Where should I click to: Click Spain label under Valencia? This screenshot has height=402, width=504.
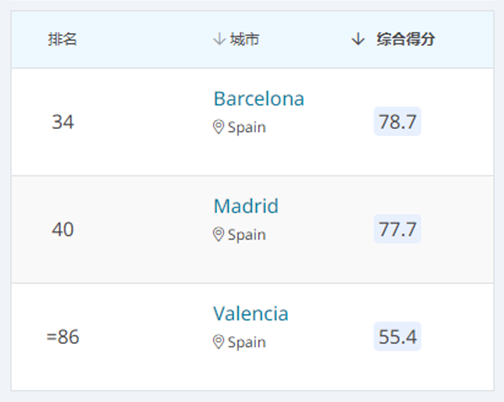tap(247, 342)
